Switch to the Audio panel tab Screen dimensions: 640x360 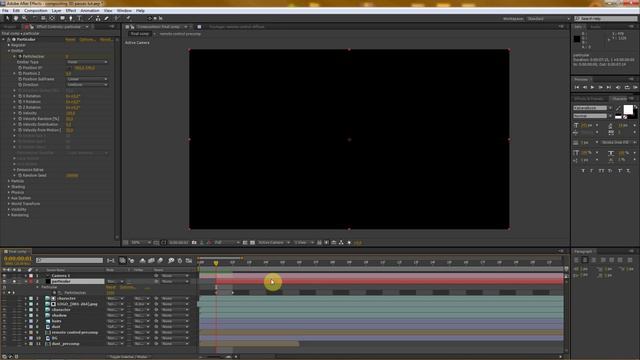point(596,27)
